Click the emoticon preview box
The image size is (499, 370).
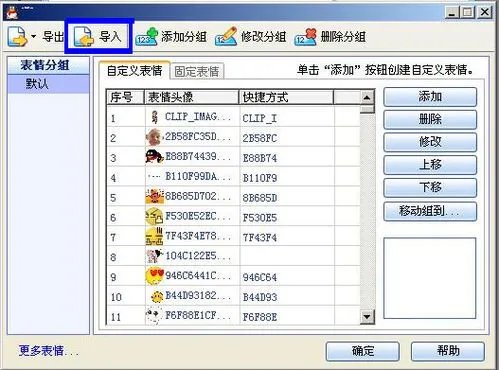click(x=430, y=278)
